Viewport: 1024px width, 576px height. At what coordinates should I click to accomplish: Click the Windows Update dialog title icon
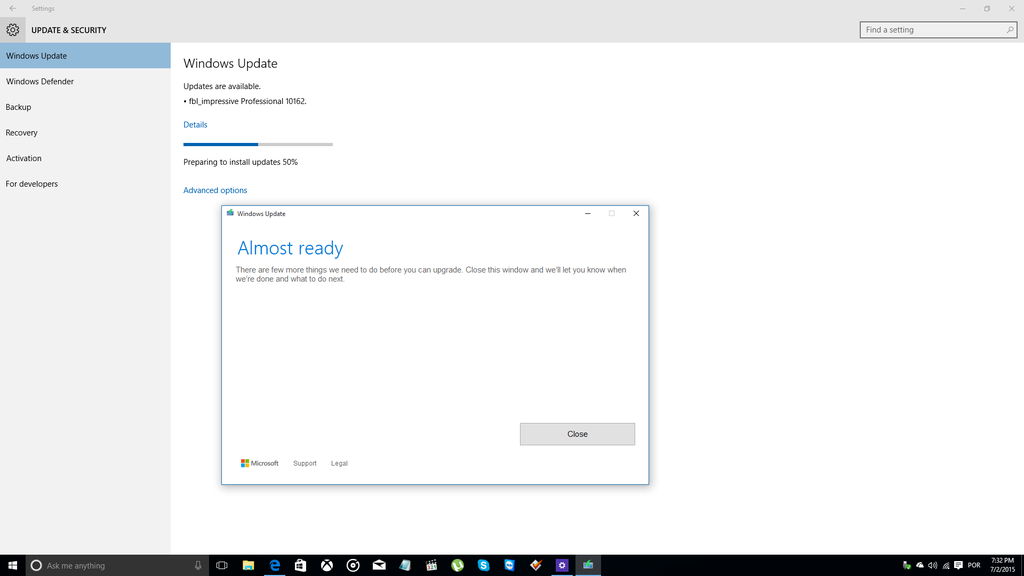click(x=230, y=213)
